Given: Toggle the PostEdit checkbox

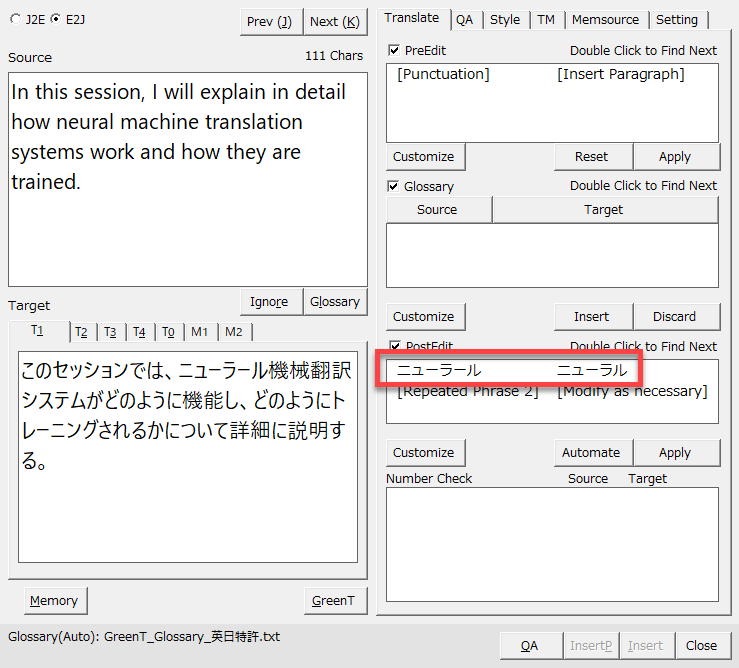Looking at the screenshot, I should tap(394, 346).
